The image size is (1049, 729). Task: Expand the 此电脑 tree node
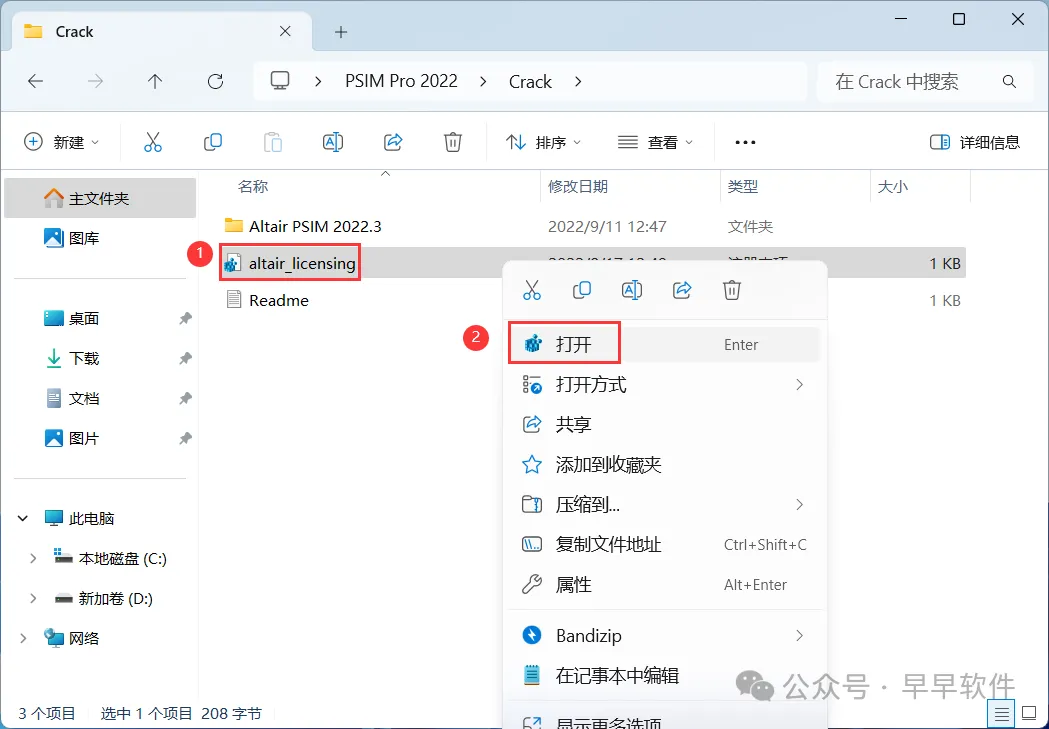click(x=23, y=518)
